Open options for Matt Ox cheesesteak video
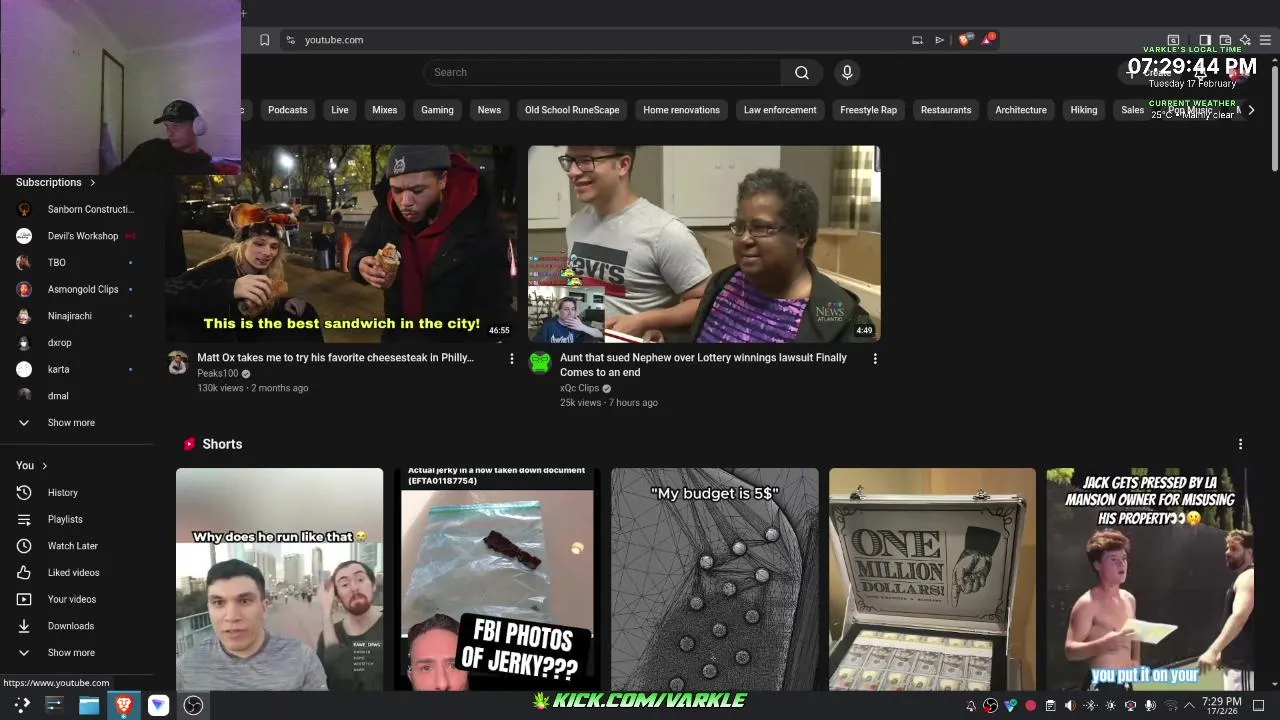1280x720 pixels. [511, 358]
